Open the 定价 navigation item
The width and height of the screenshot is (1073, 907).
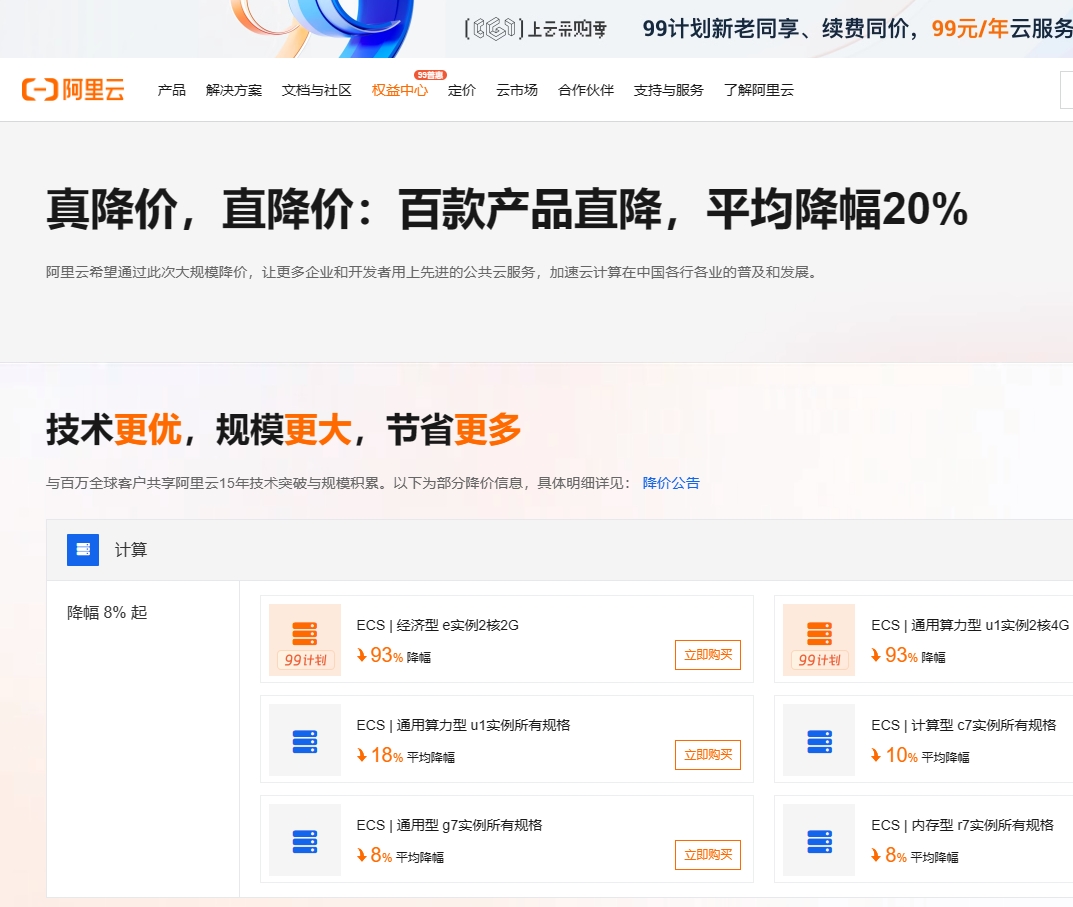(x=462, y=90)
